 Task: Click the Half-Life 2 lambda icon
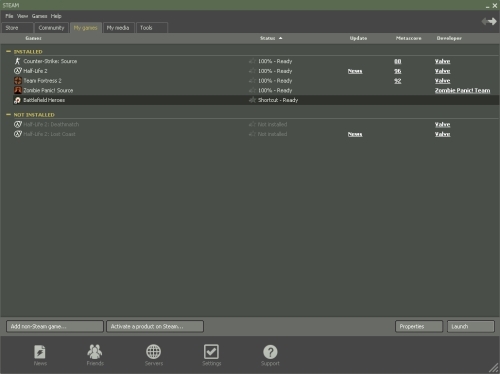click(18, 71)
